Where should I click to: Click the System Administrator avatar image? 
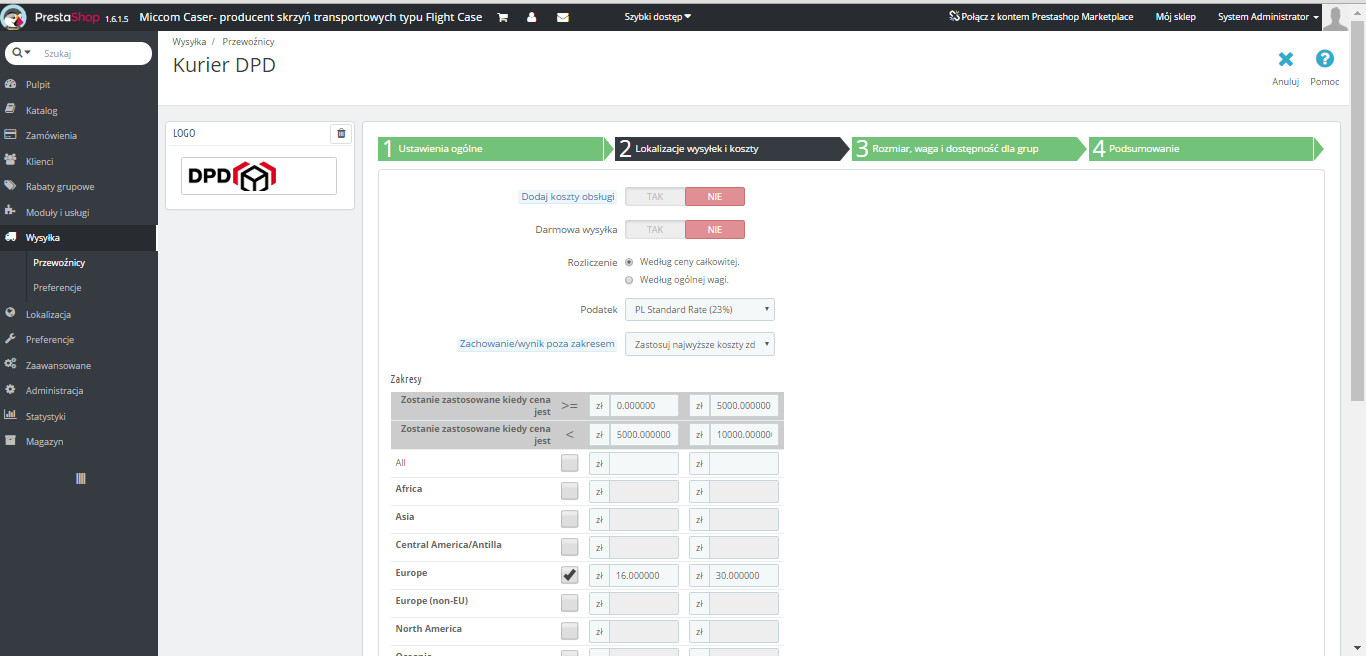[1336, 16]
